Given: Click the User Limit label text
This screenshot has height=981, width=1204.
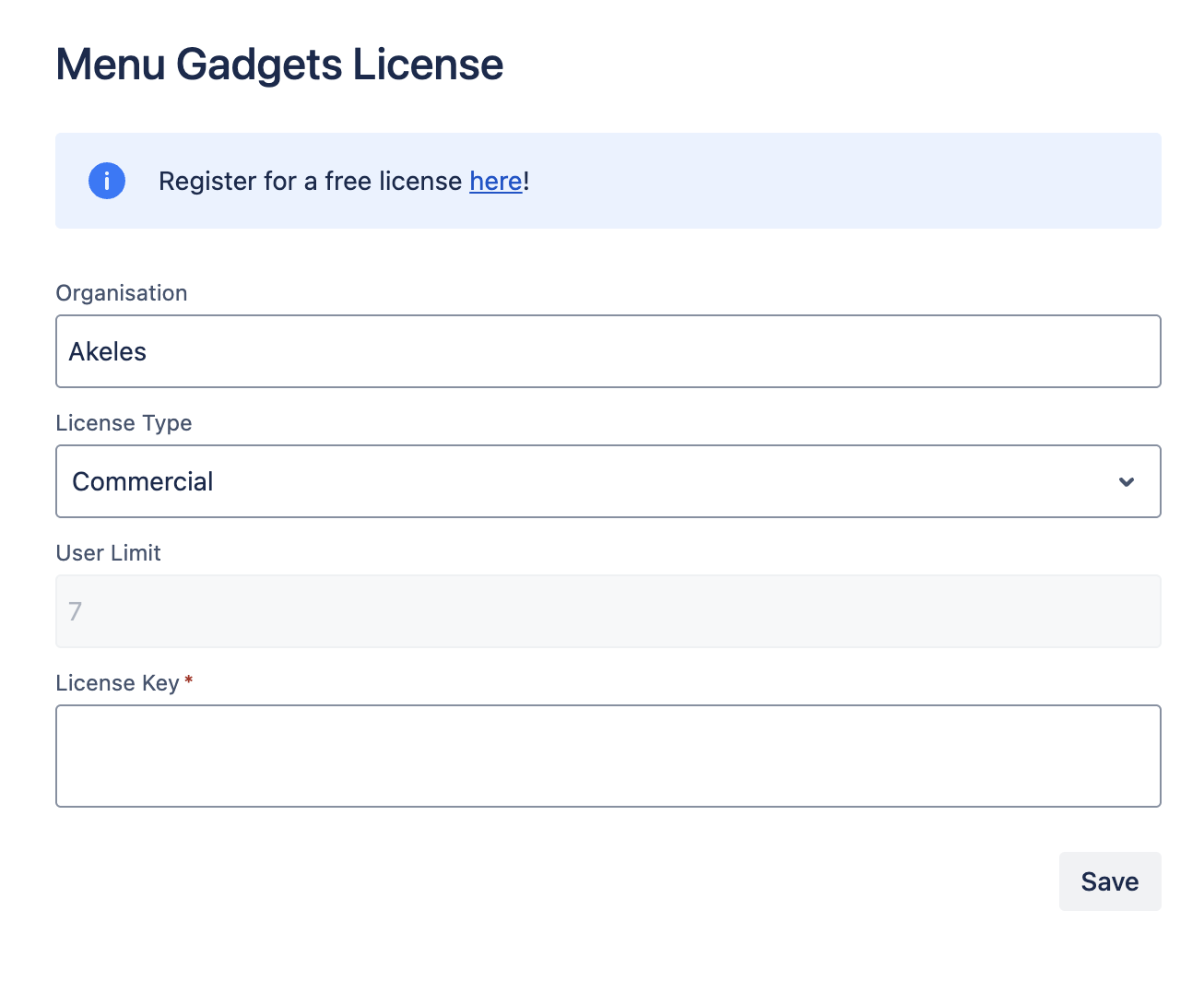Looking at the screenshot, I should pos(108,552).
